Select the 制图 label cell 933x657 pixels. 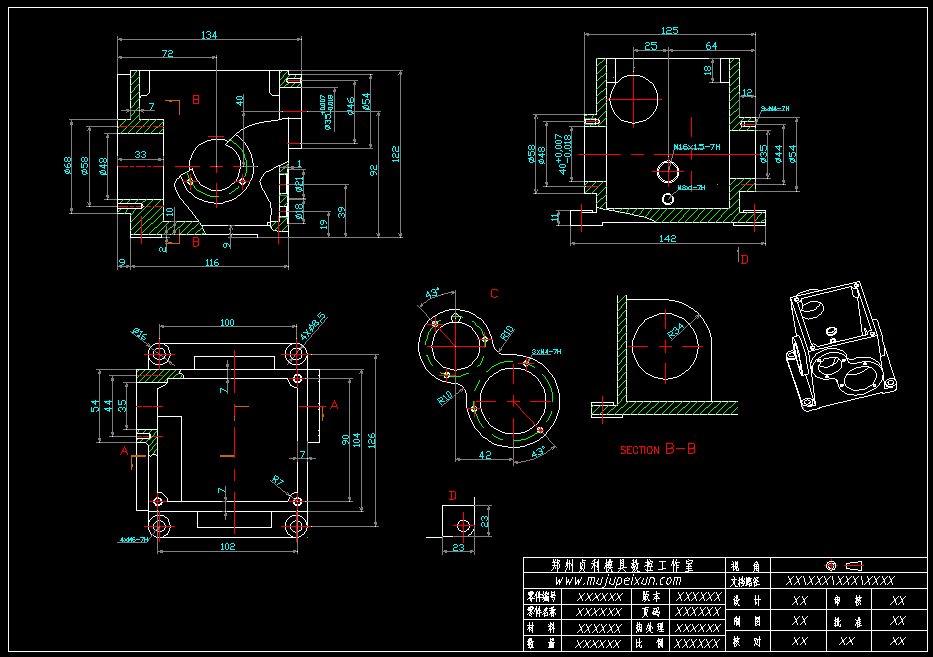(x=746, y=621)
